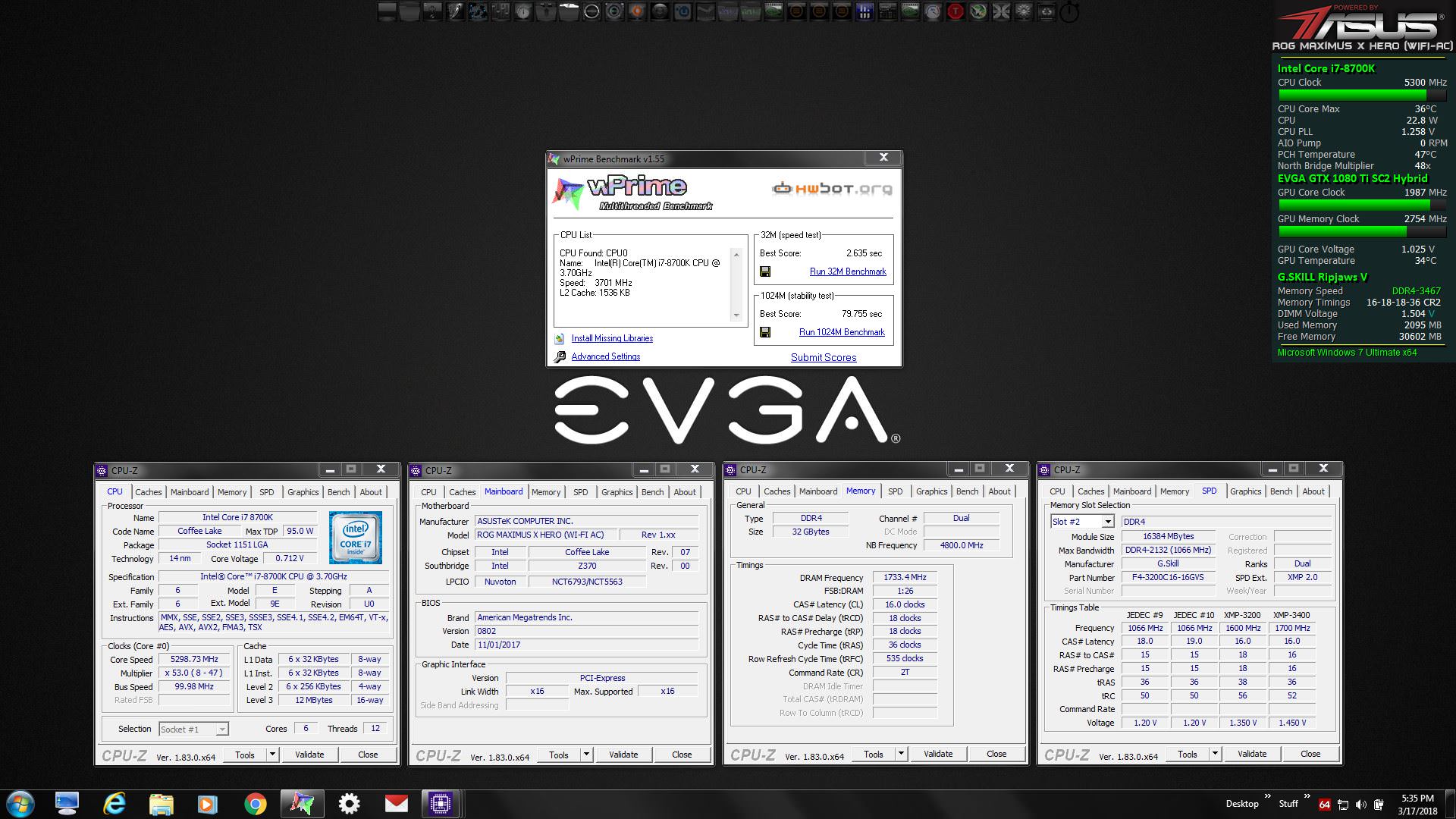
Task: Click the BIOS Version value 0802
Action: [587, 631]
